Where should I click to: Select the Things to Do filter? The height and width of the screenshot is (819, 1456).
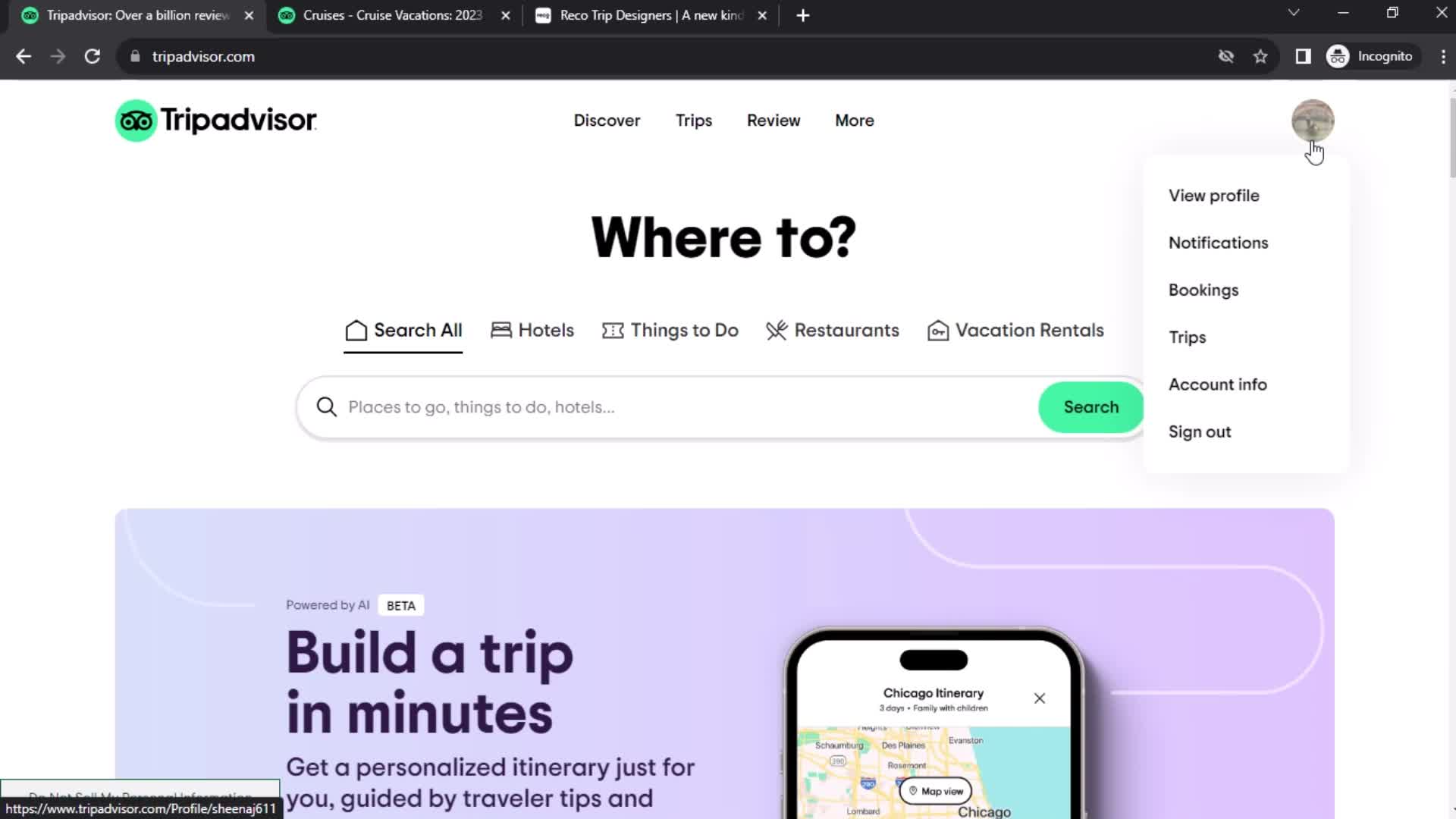[669, 330]
